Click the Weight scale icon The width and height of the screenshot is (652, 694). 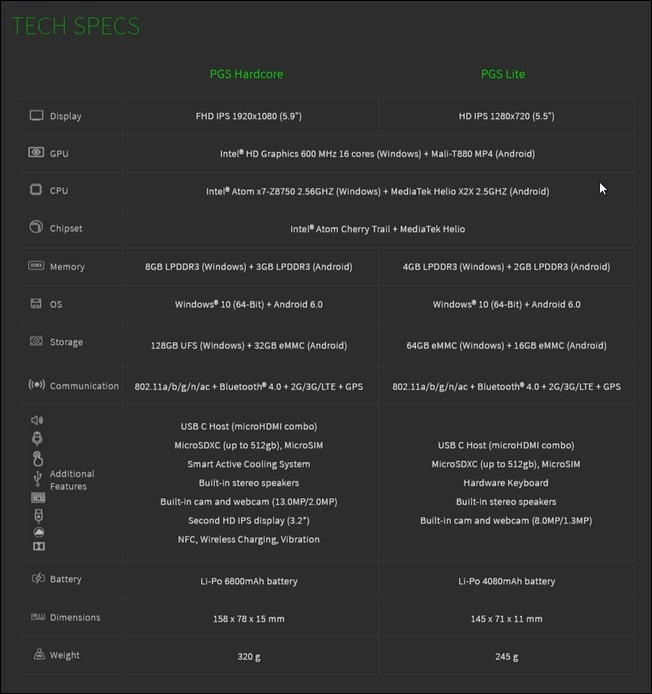[x=39, y=654]
